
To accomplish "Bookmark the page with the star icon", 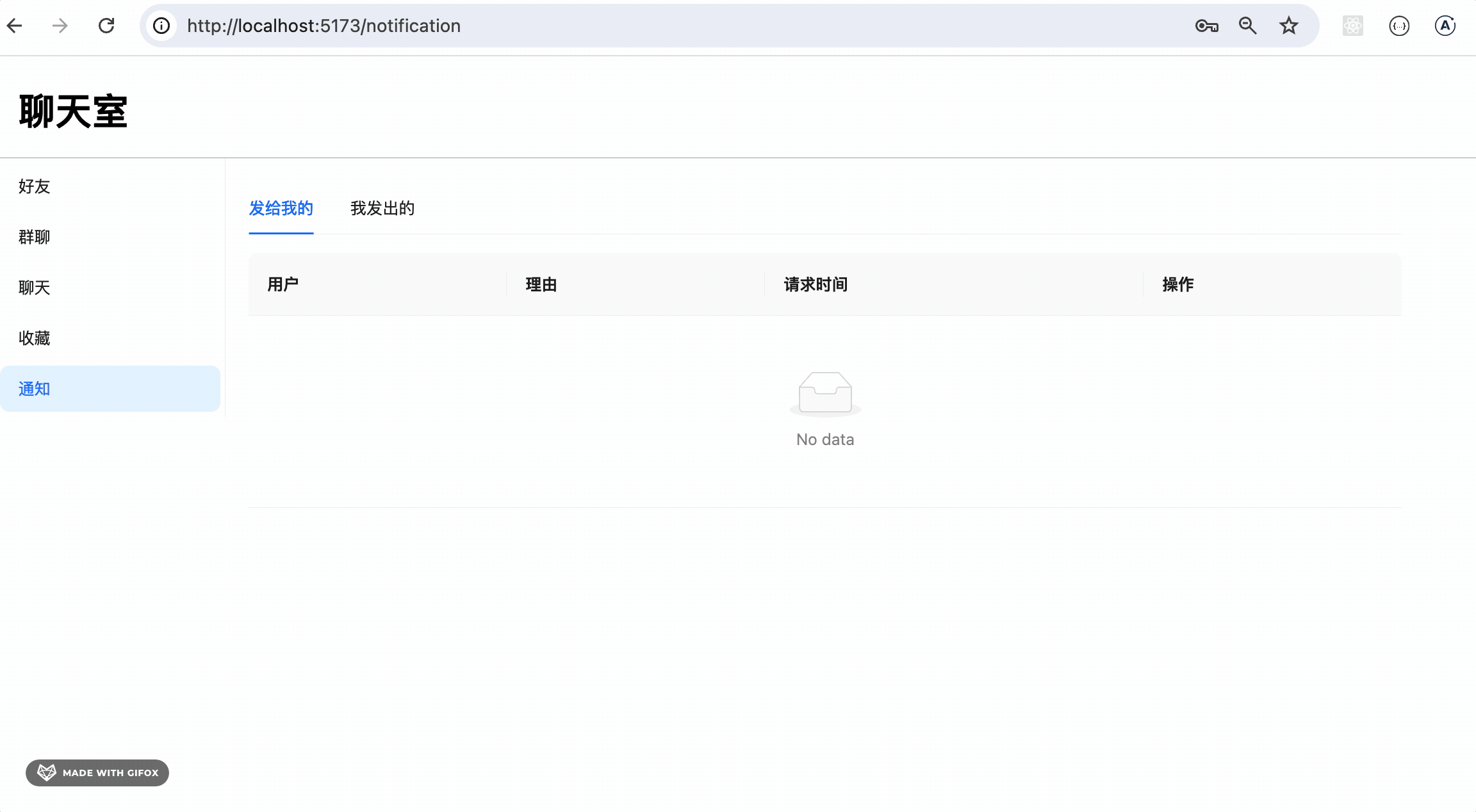I will click(x=1288, y=26).
